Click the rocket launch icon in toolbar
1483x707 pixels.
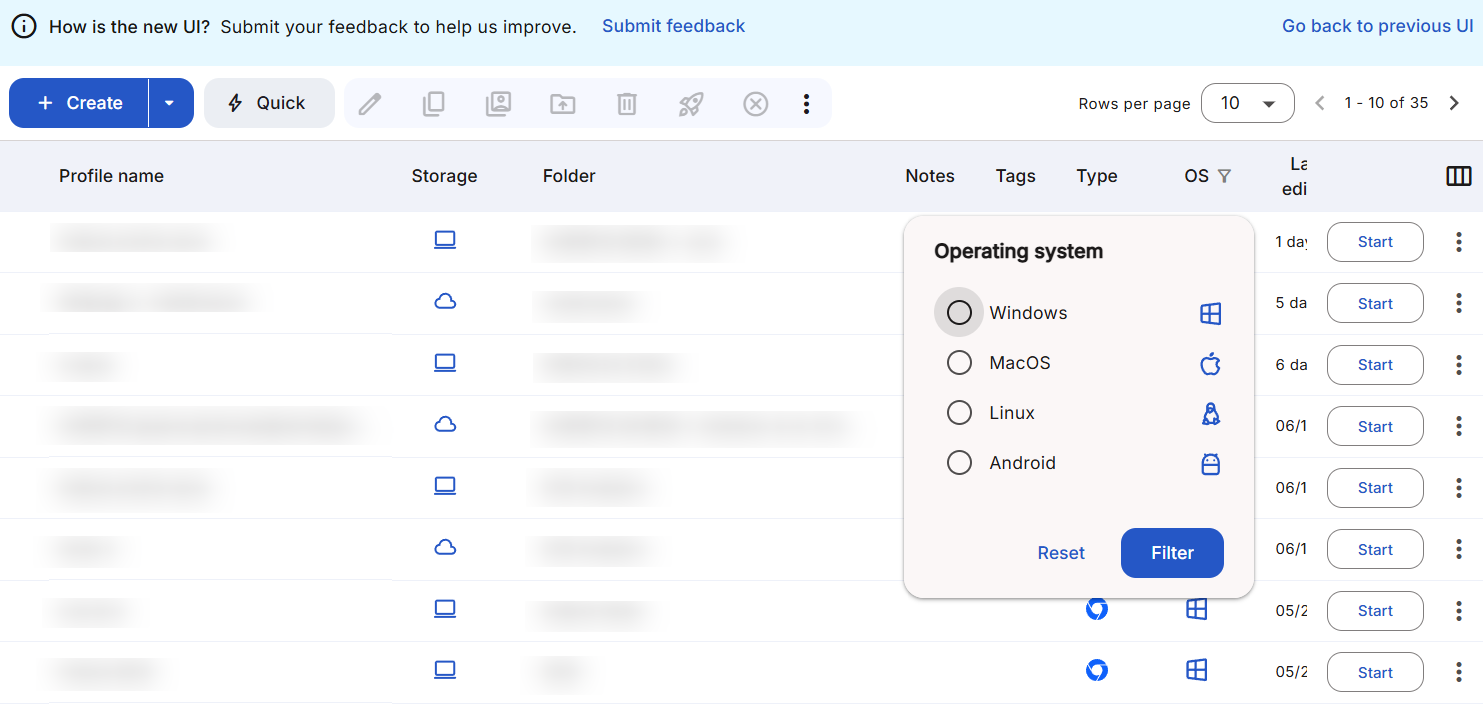tap(690, 104)
